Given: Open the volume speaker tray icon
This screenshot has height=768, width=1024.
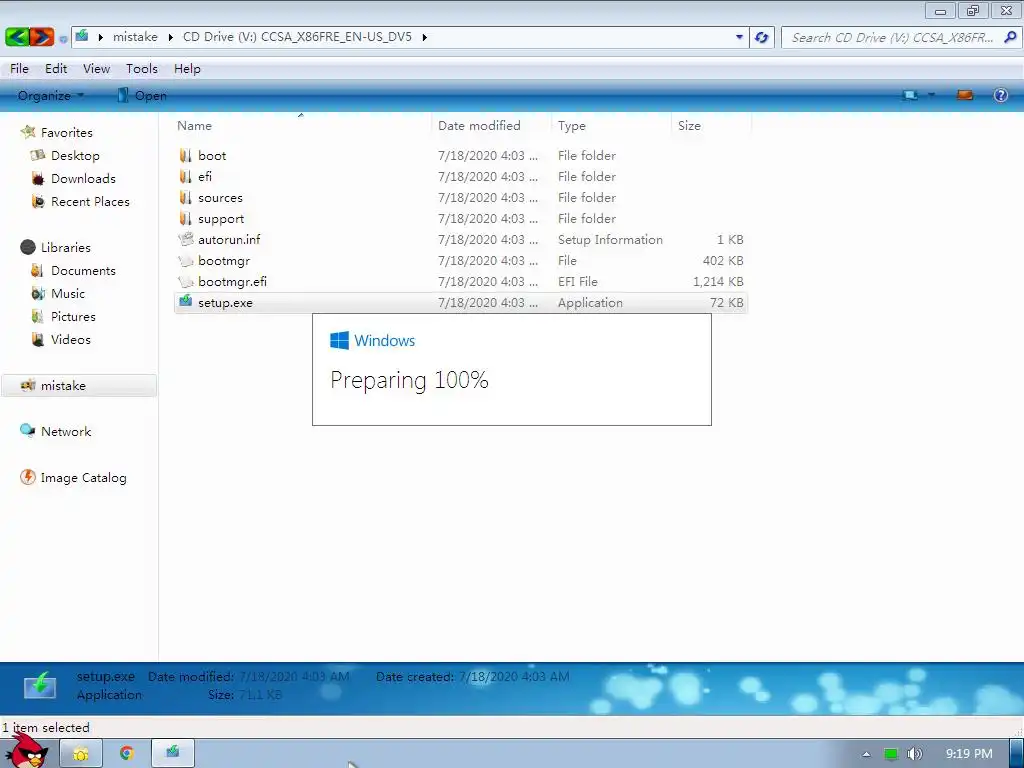Looking at the screenshot, I should click(x=914, y=754).
